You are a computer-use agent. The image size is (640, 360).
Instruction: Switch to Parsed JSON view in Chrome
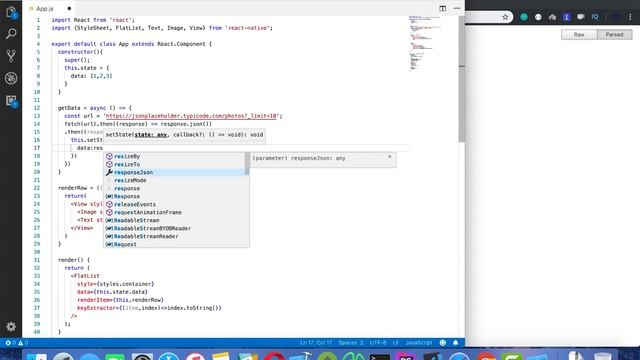[x=614, y=35]
